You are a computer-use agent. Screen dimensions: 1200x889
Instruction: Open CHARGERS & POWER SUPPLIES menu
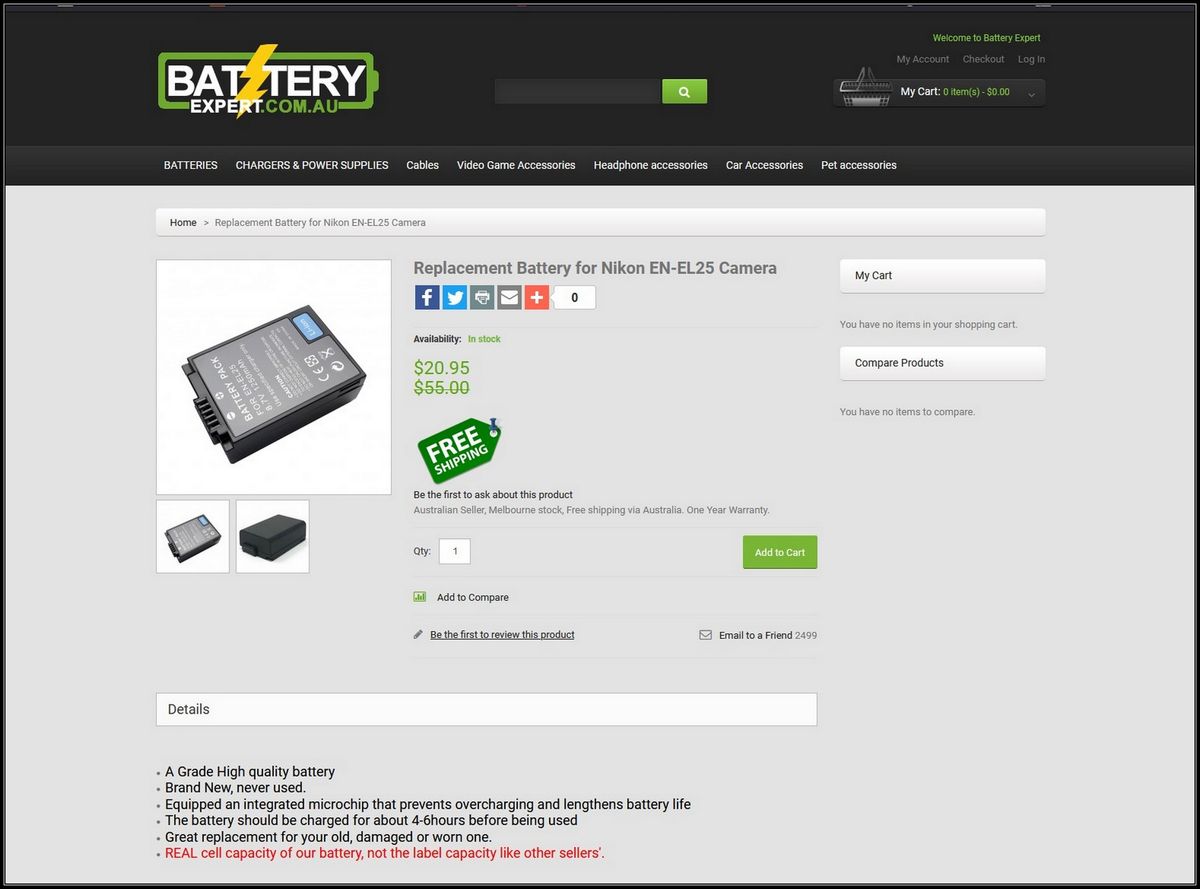(x=312, y=165)
